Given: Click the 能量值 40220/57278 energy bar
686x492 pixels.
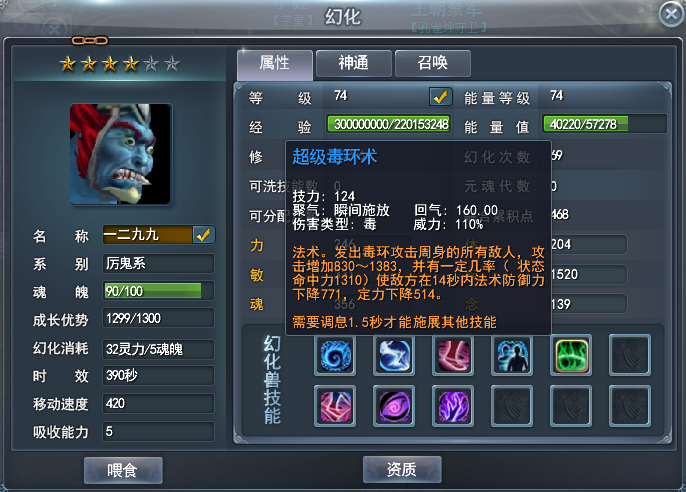Looking at the screenshot, I should coord(604,124).
